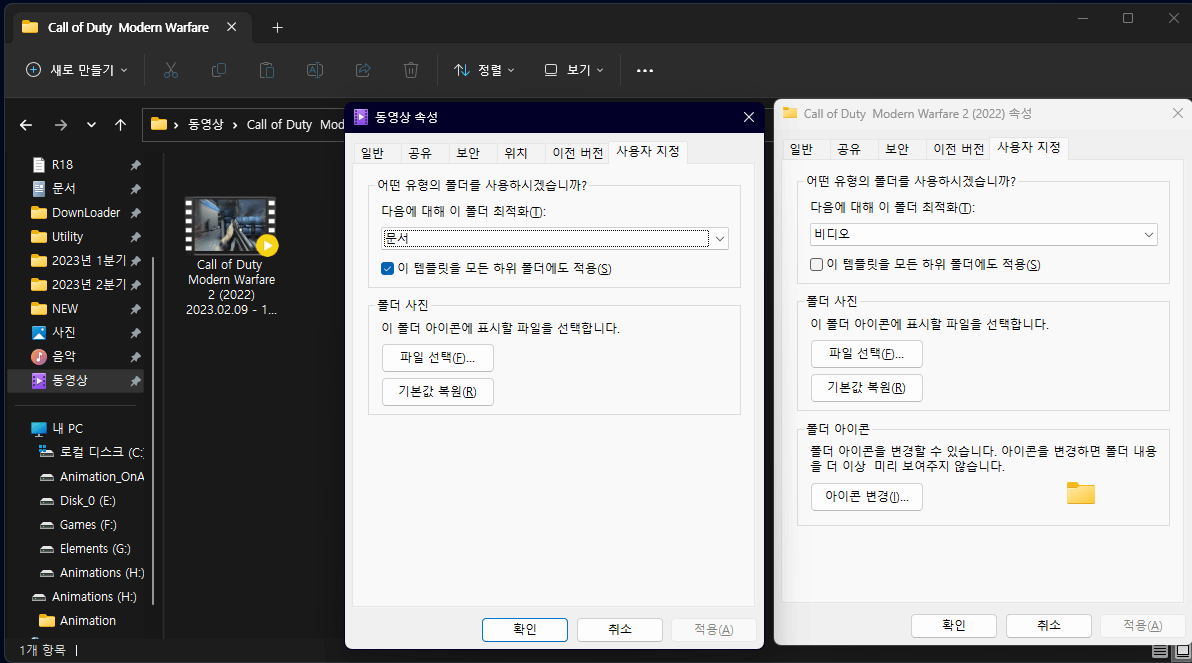Open Animations (H:) under 내 PC
This screenshot has height=663, width=1192.
(102, 573)
